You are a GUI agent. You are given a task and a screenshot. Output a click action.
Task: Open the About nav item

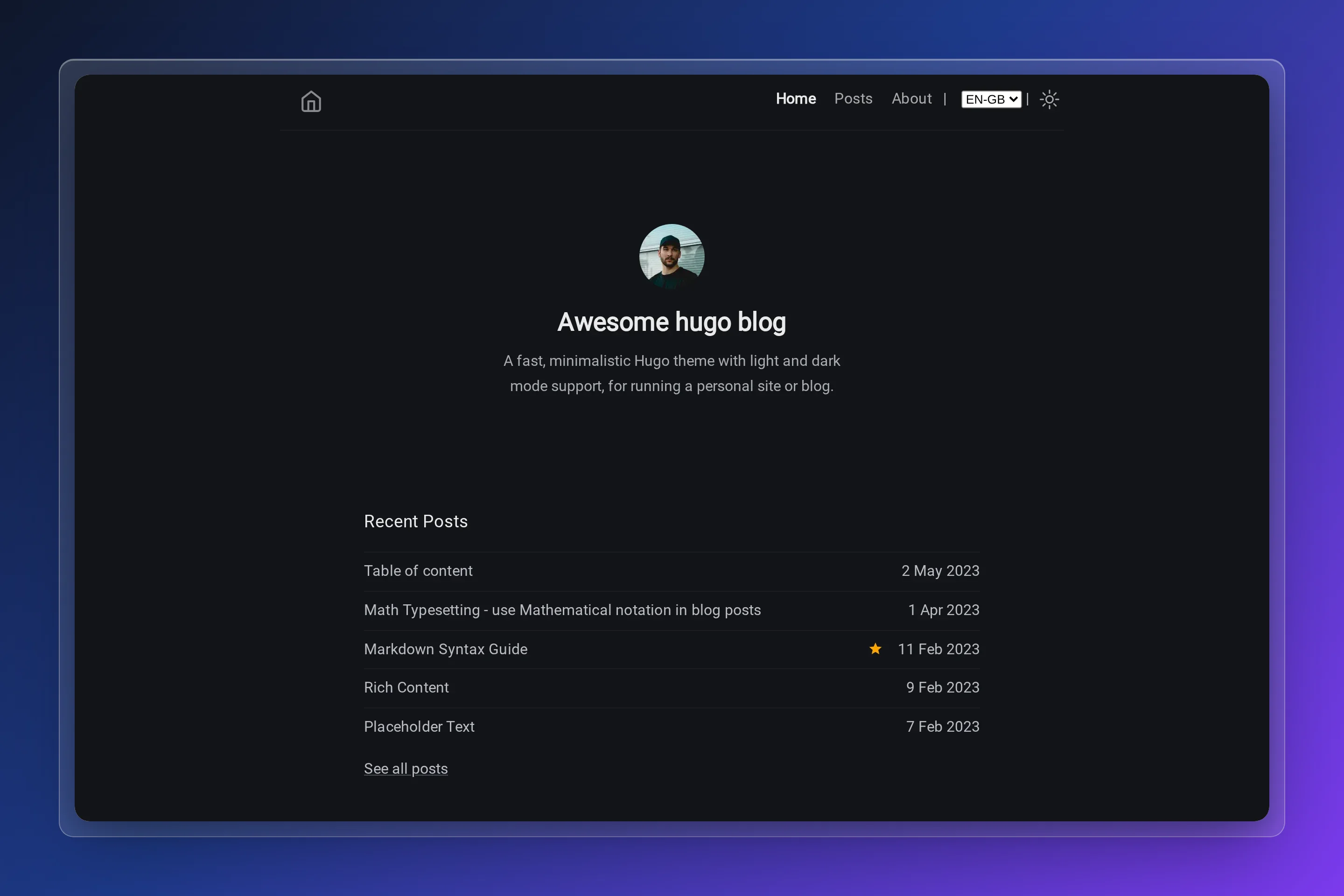click(x=911, y=99)
